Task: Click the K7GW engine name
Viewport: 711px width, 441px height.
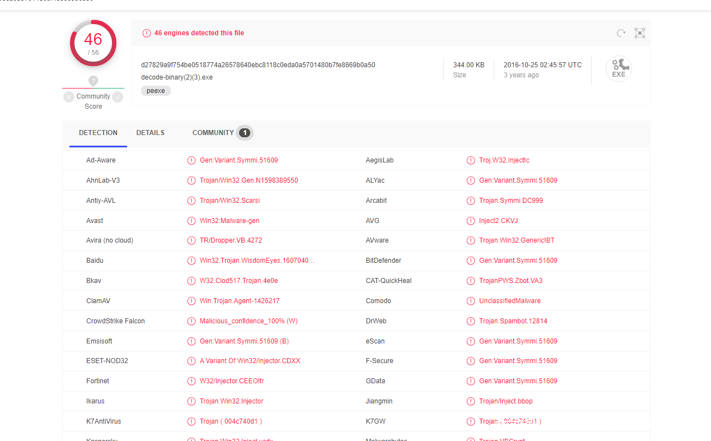Action: coord(375,422)
